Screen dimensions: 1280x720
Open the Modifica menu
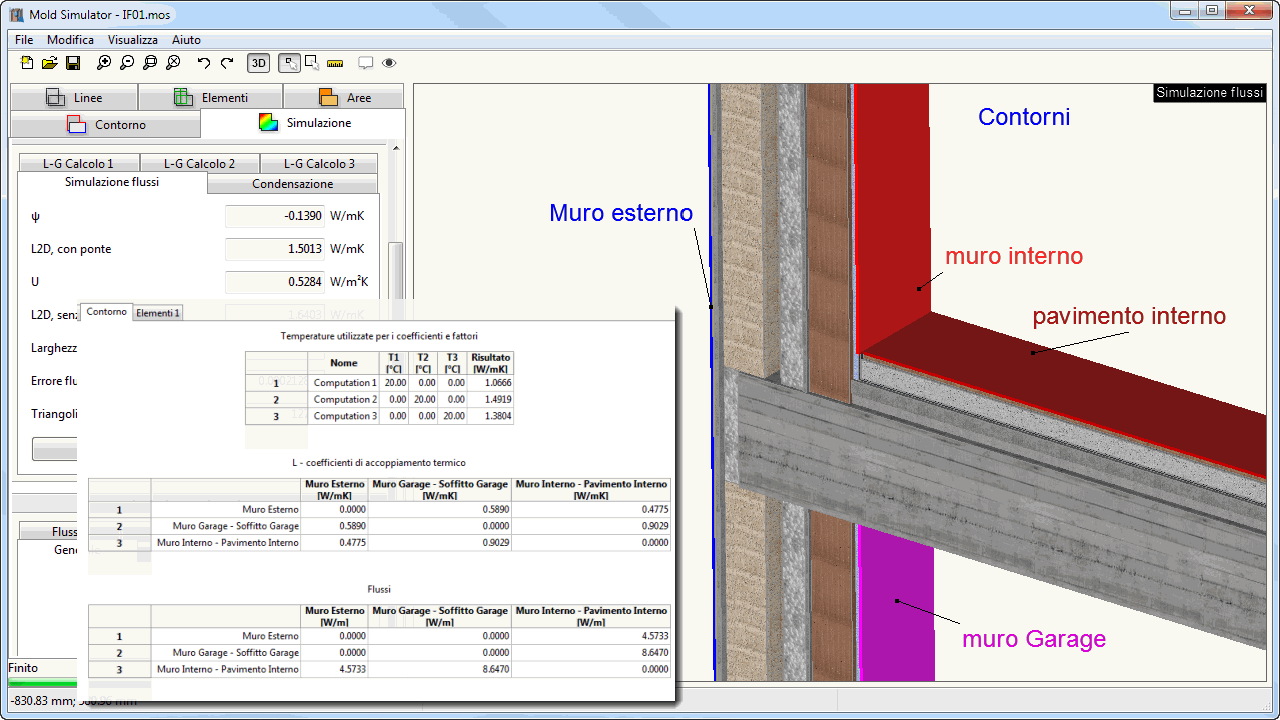[70, 40]
